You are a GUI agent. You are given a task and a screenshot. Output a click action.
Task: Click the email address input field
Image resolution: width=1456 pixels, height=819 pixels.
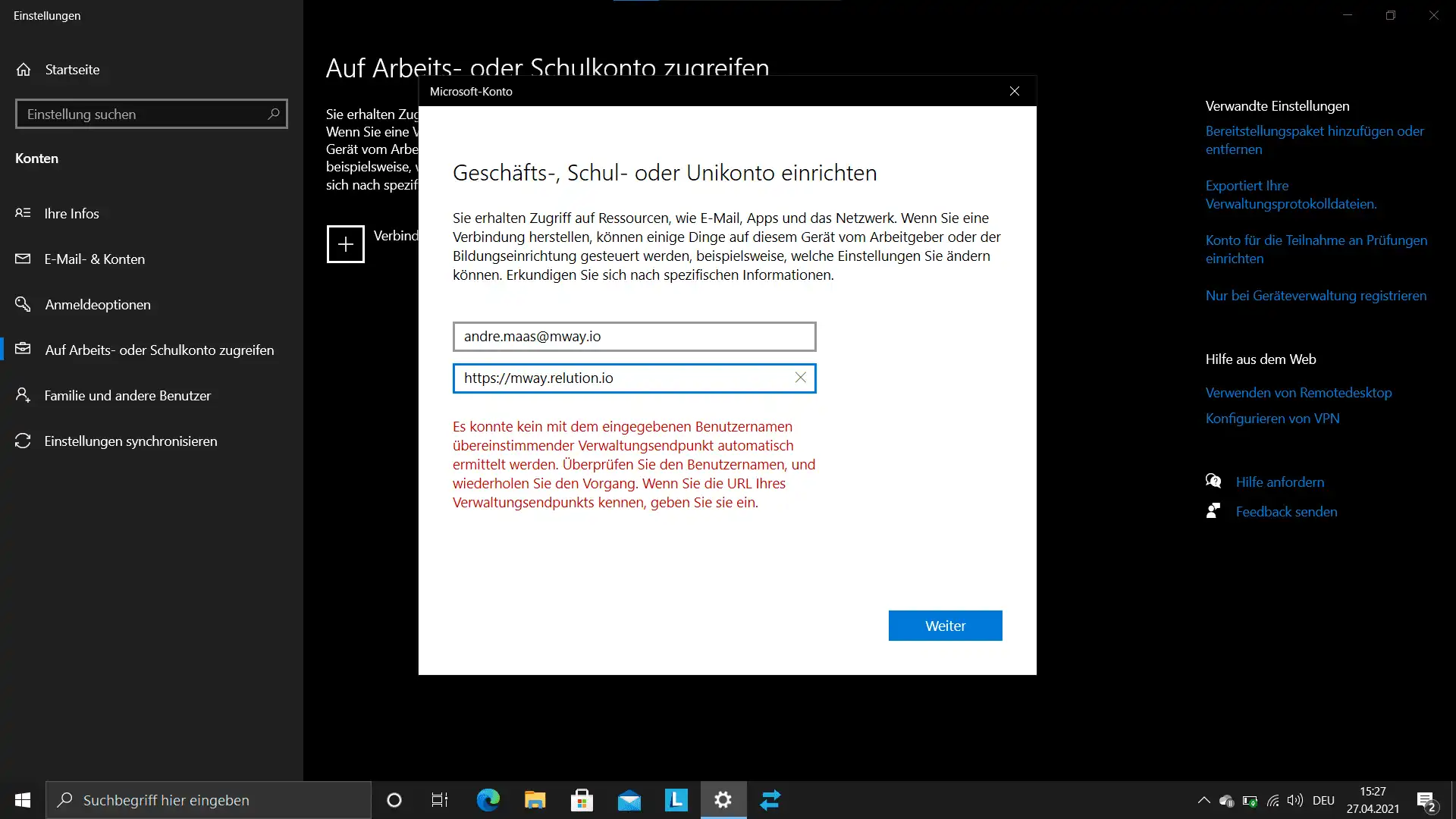click(634, 337)
